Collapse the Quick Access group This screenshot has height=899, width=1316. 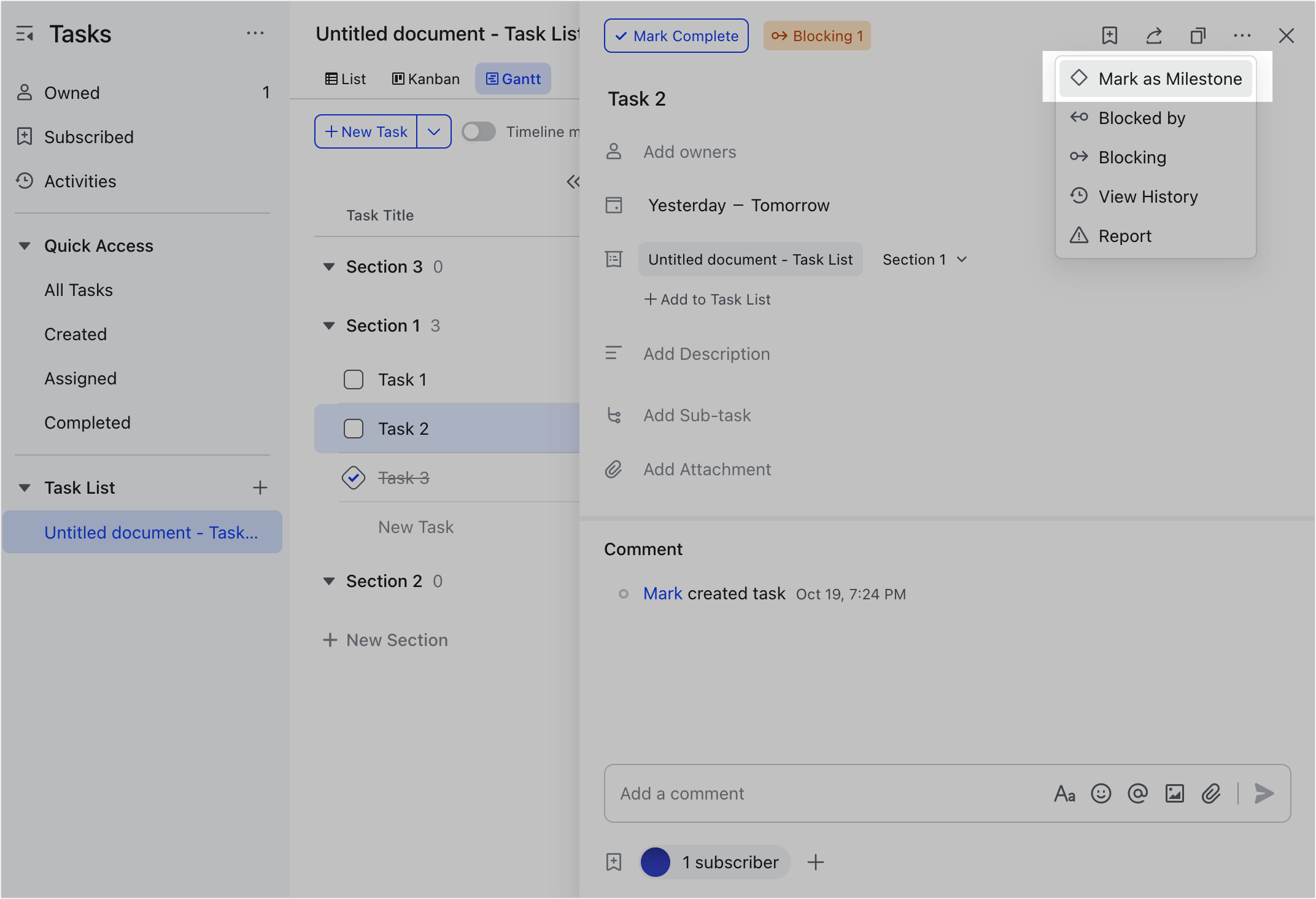[25, 245]
